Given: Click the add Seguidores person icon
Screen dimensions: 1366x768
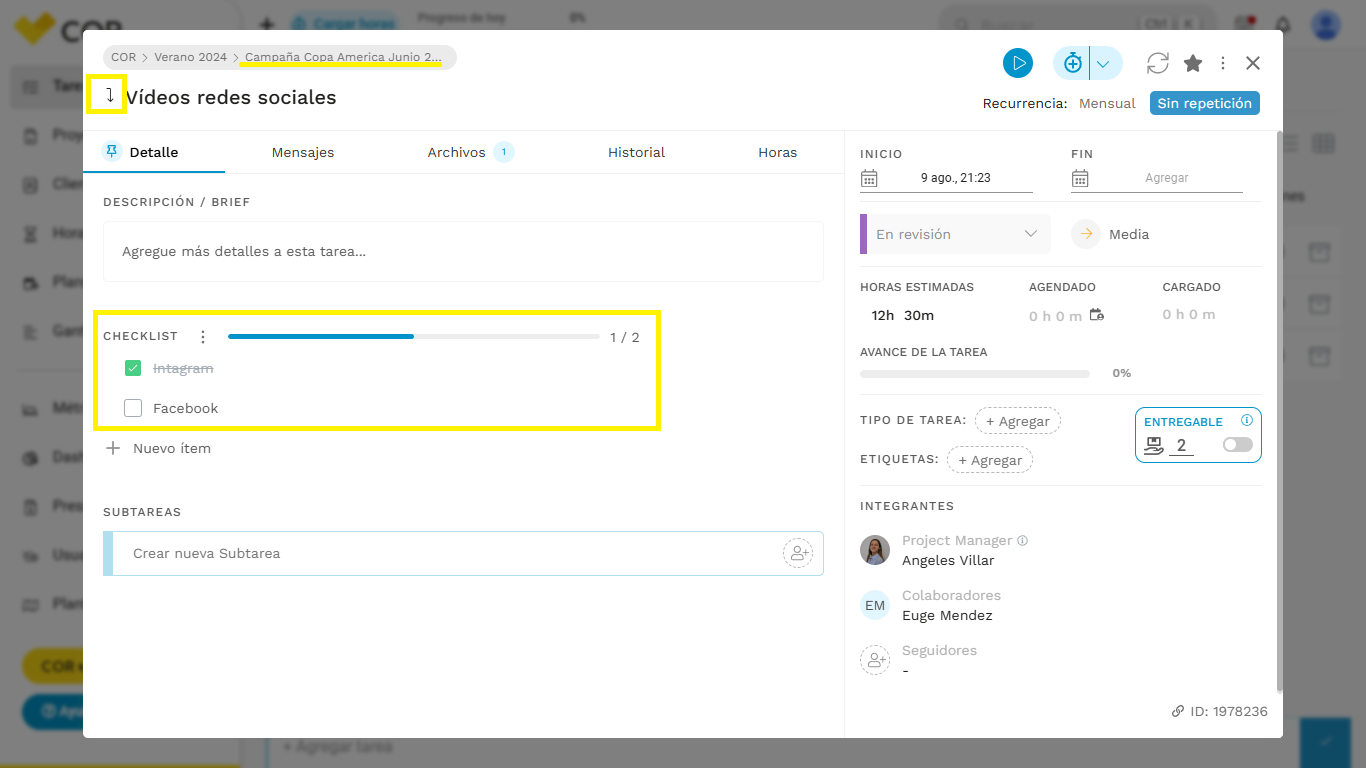Looking at the screenshot, I should point(875,660).
